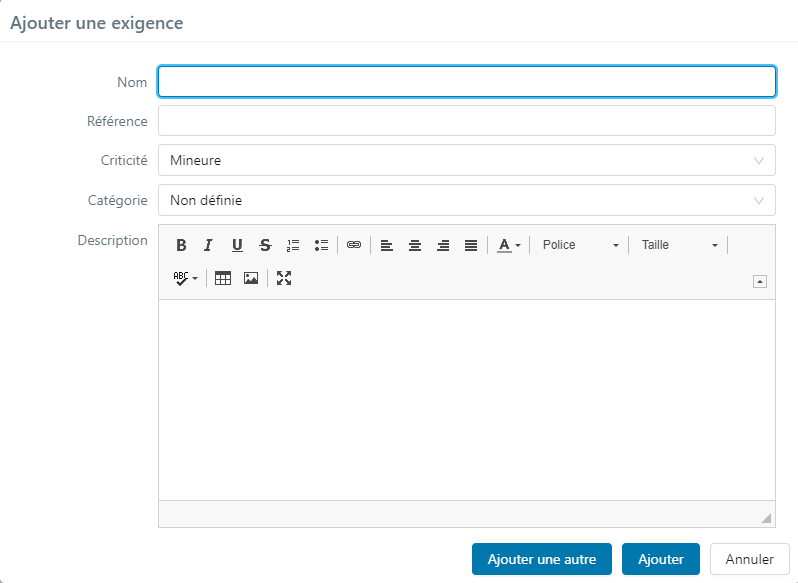Image resolution: width=798 pixels, height=583 pixels.
Task: Click the Ajouter une autre button
Action: (x=541, y=559)
